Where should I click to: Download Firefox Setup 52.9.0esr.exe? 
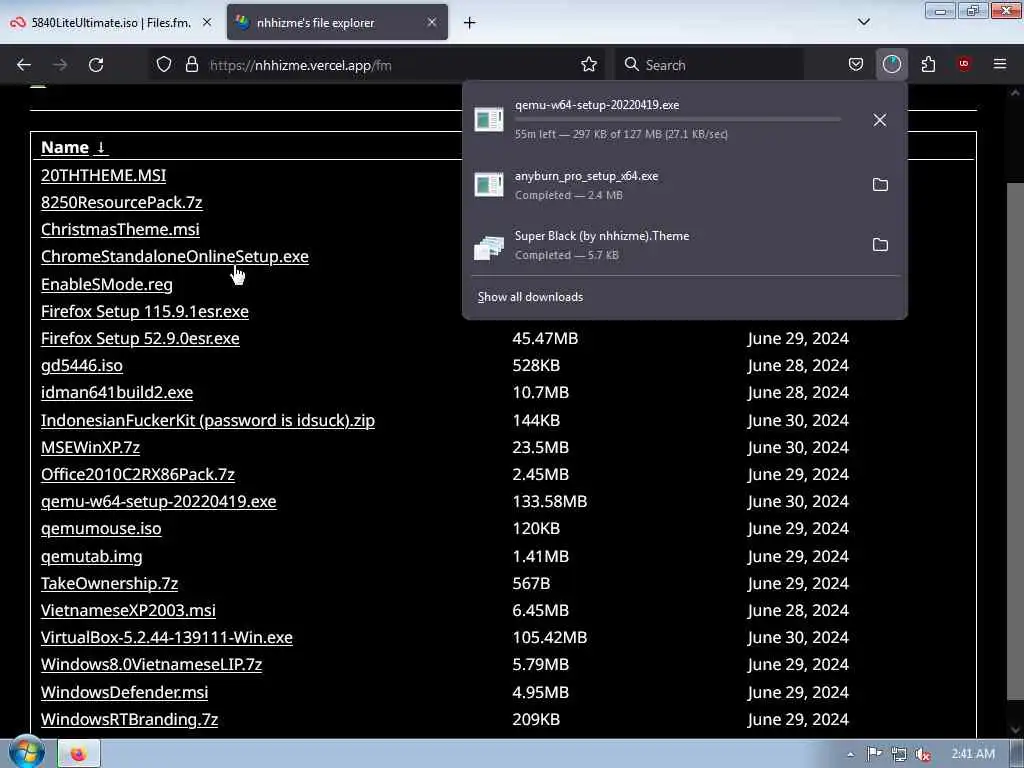point(140,338)
